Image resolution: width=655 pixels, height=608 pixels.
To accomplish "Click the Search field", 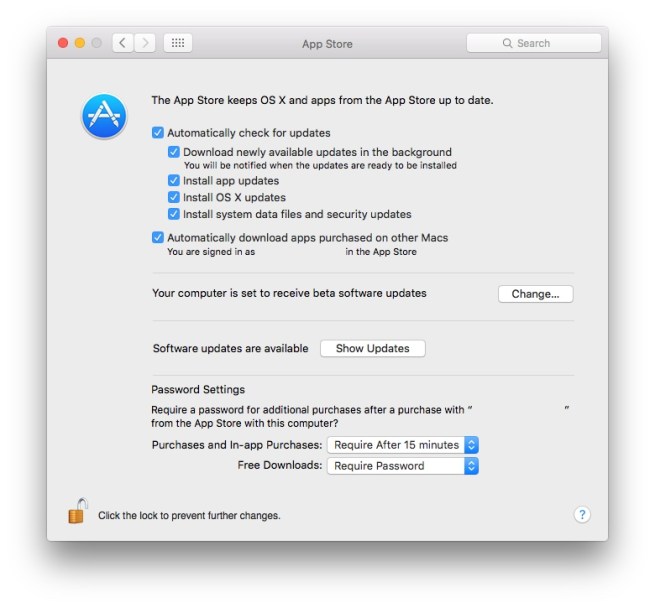I will (x=534, y=43).
